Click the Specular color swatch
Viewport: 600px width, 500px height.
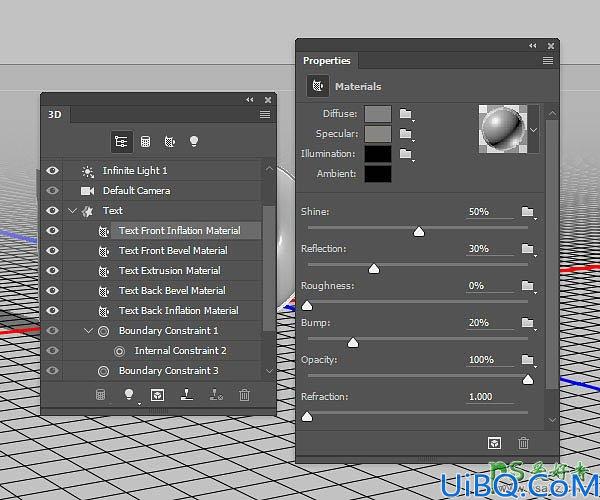point(378,134)
